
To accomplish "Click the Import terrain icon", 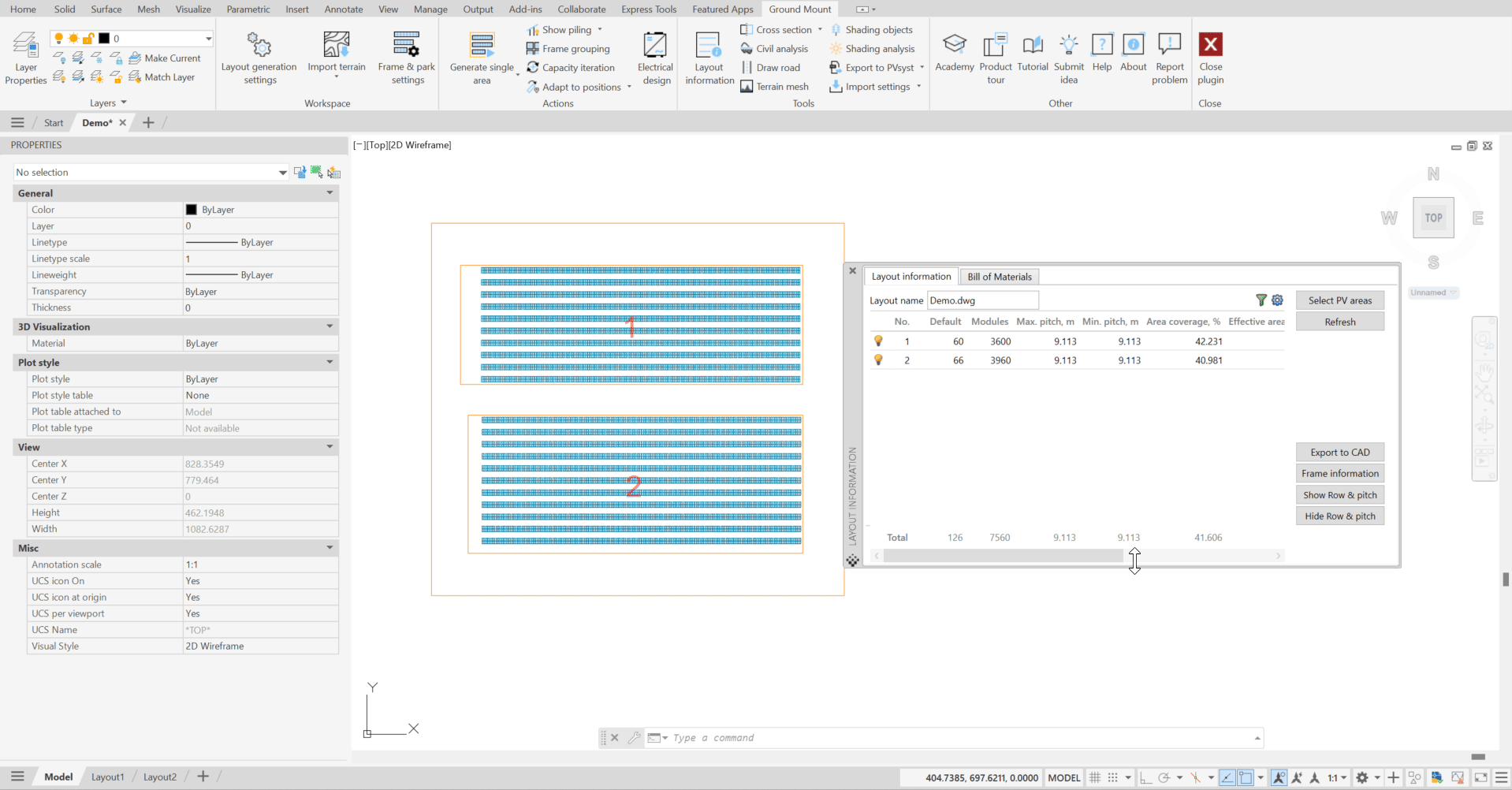I will click(337, 45).
